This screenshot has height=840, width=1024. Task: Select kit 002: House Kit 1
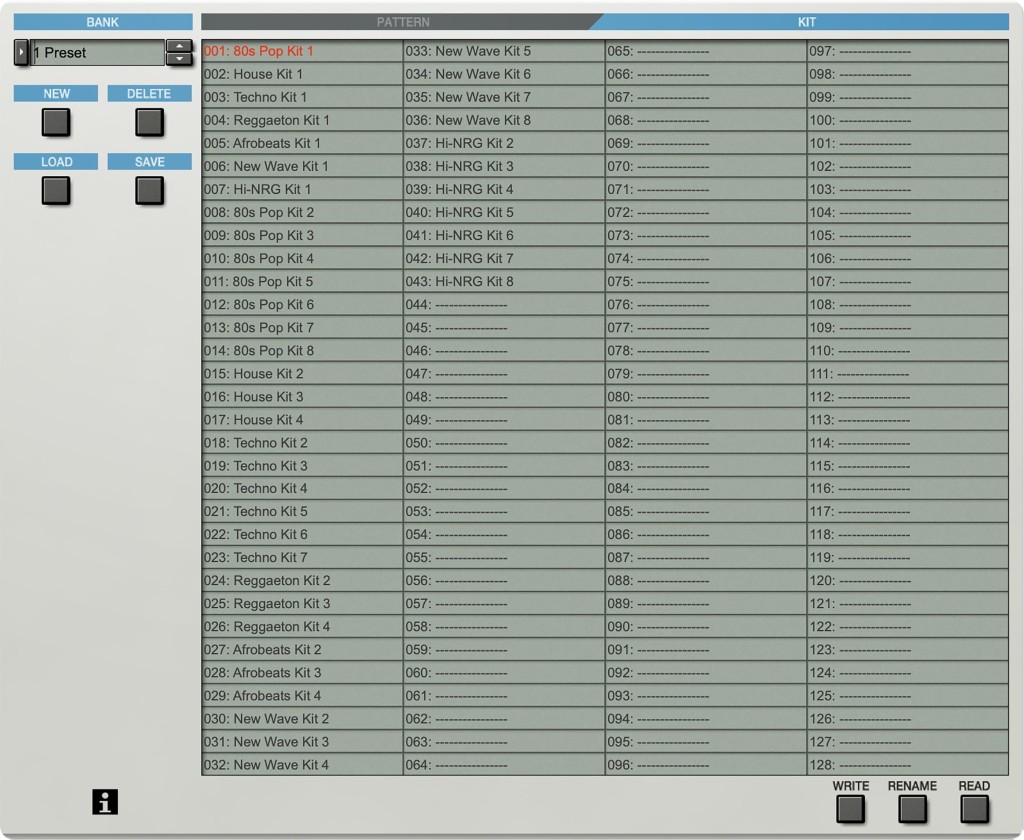302,74
